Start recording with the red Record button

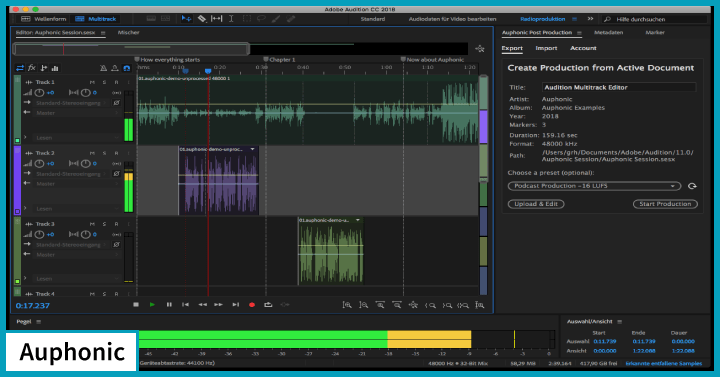[252, 304]
